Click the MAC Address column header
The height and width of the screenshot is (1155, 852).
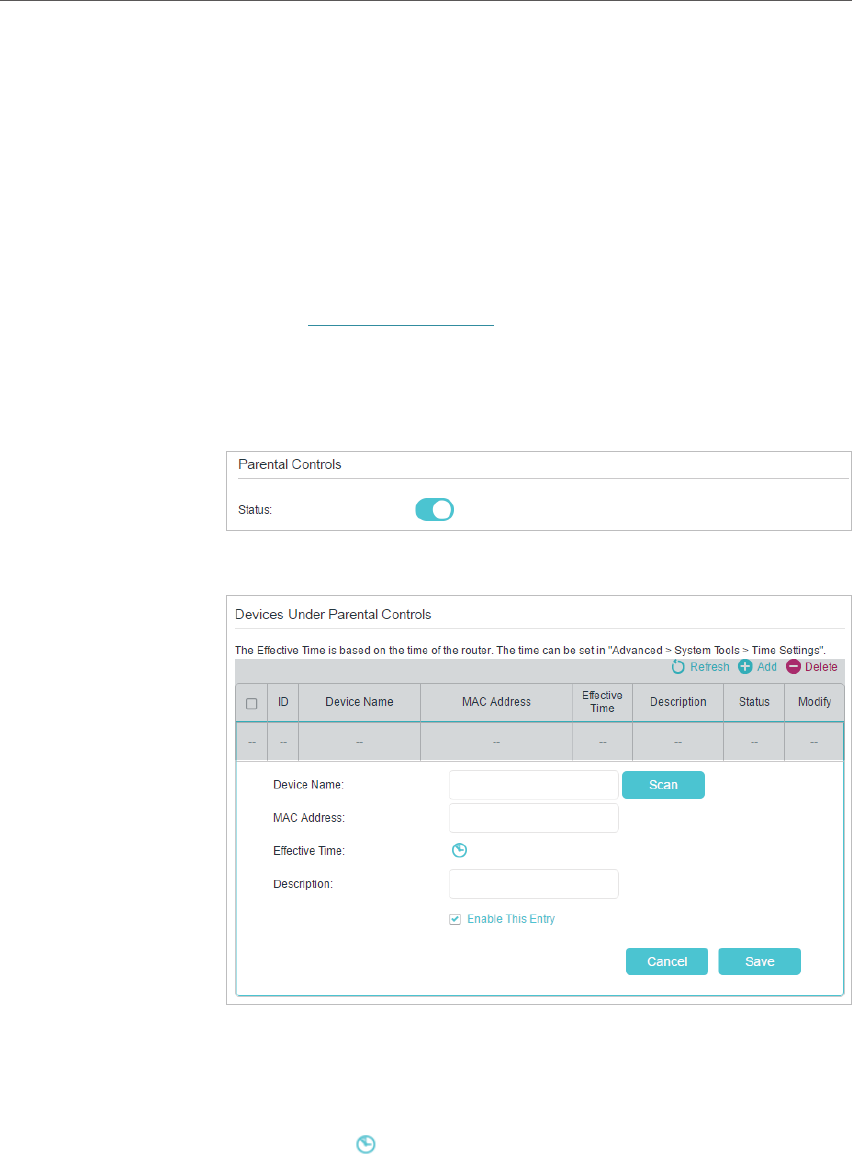coord(496,702)
